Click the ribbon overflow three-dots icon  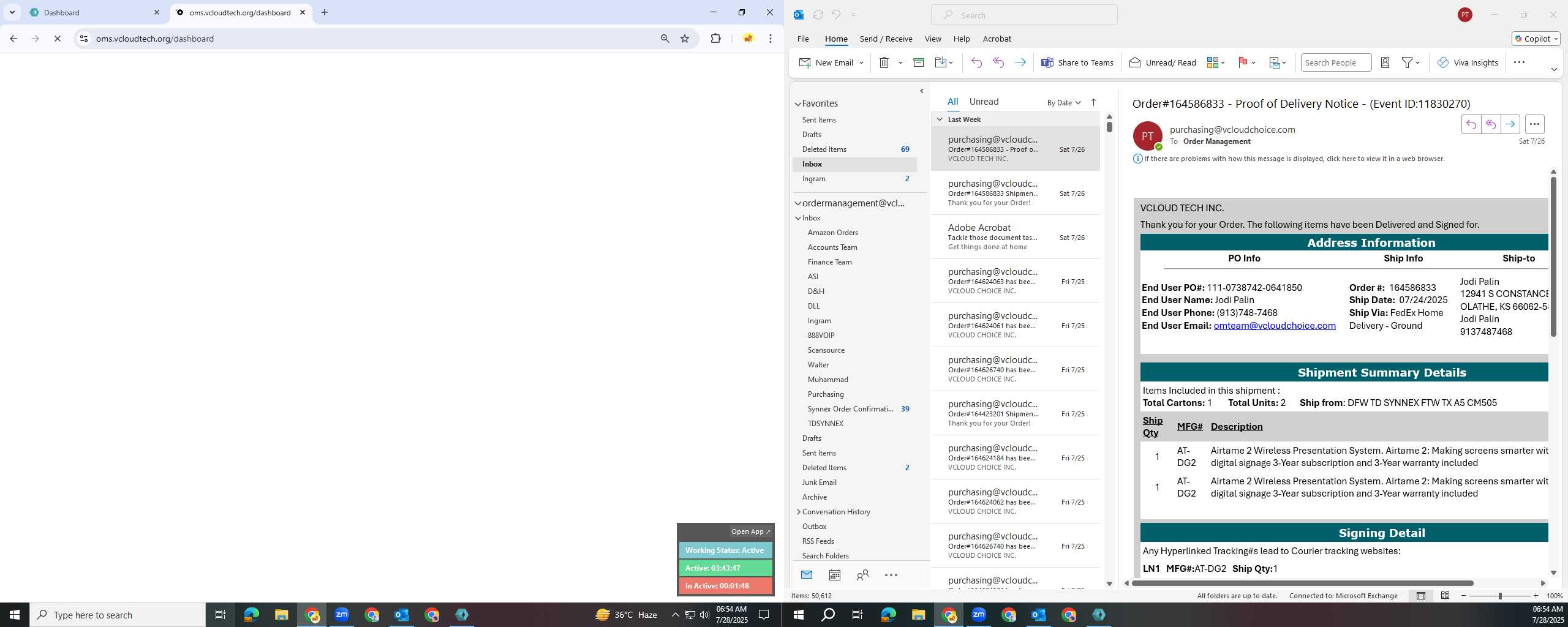point(1519,62)
